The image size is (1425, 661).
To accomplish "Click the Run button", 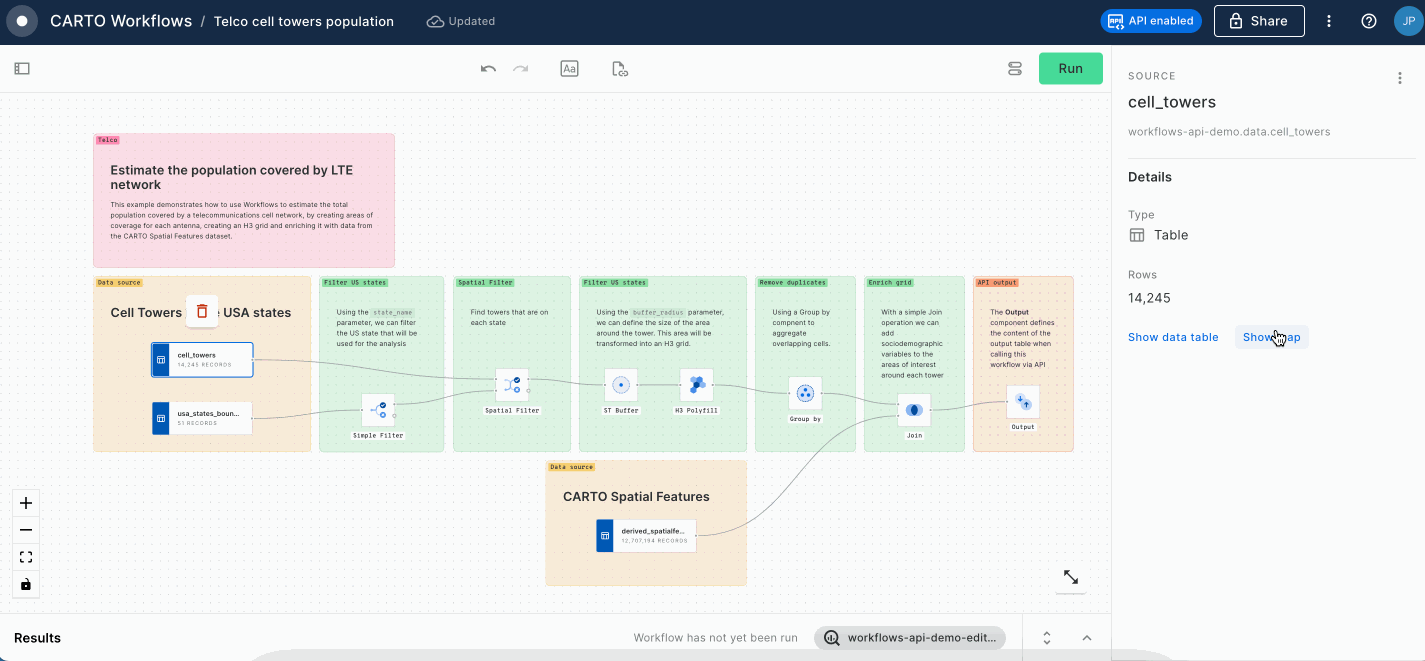I will click(1070, 69).
